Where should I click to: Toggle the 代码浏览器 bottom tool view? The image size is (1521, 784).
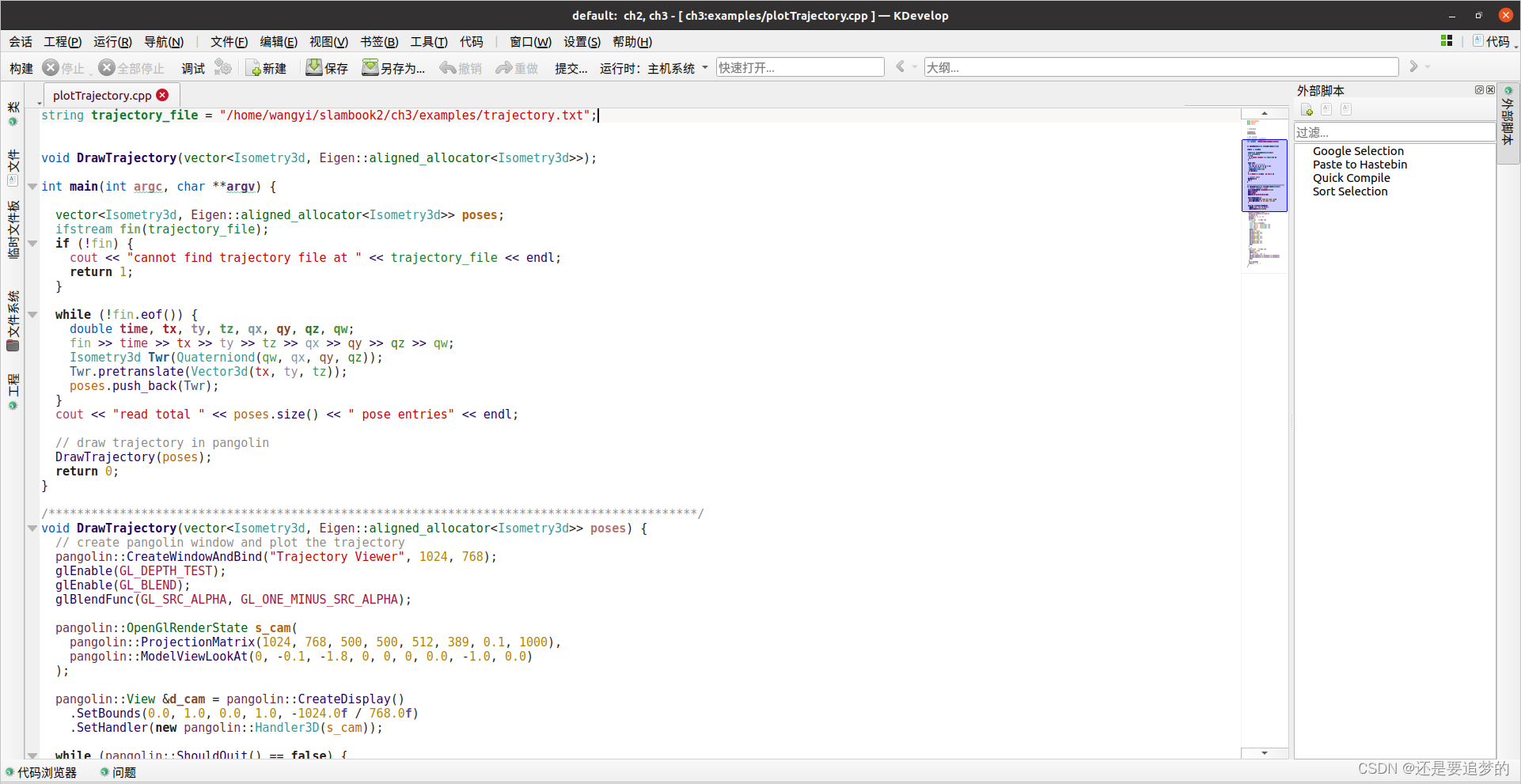coord(41,772)
